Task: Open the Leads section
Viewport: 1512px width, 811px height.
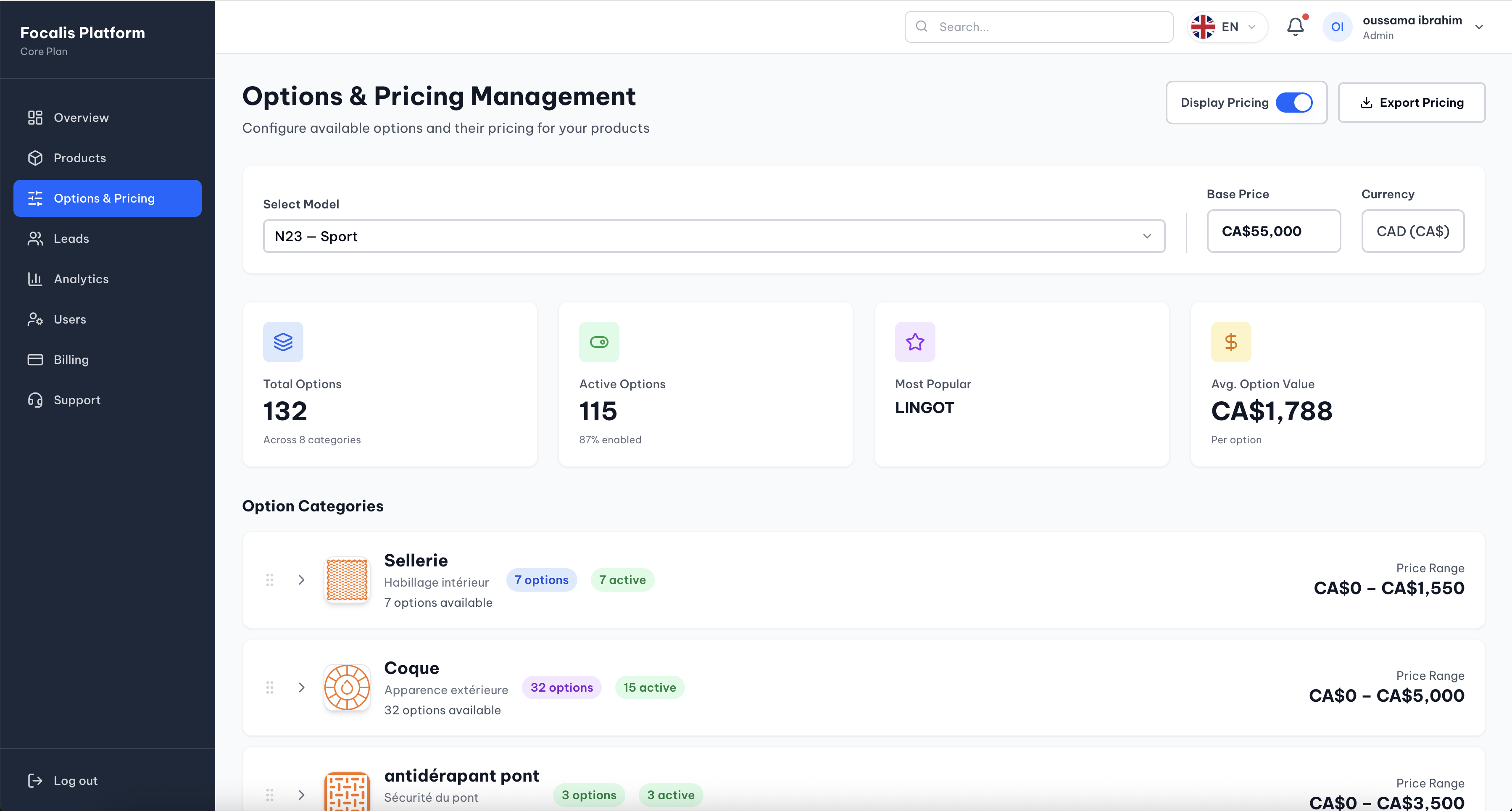Action: 108,238
